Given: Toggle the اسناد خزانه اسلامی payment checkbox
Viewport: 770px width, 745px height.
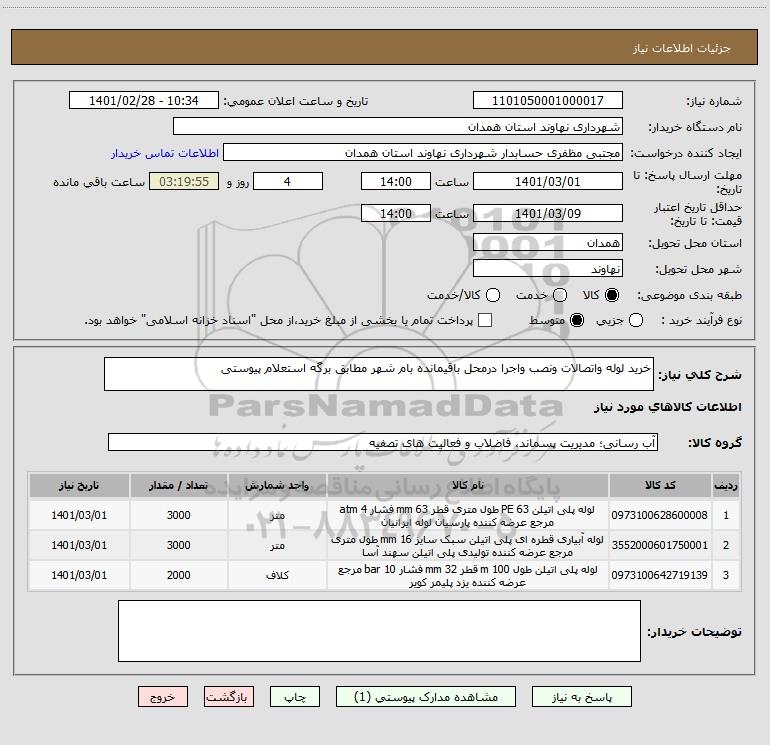Looking at the screenshot, I should (485, 320).
